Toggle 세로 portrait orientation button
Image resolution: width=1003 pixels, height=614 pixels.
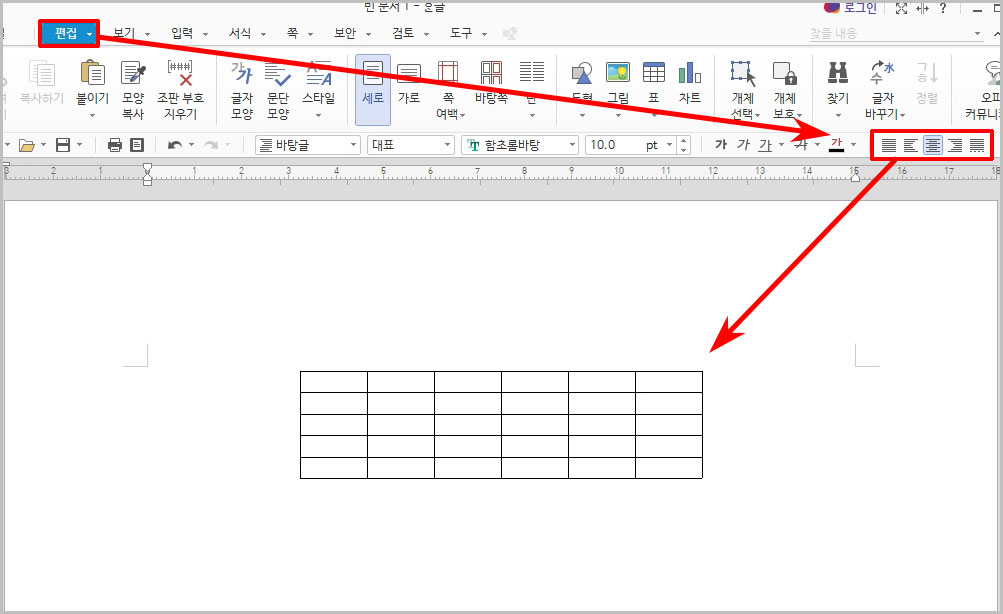(x=373, y=90)
